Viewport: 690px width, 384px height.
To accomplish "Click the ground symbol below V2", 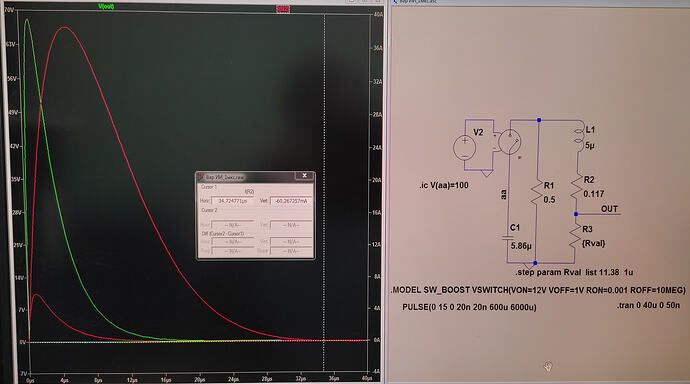I will click(487, 173).
